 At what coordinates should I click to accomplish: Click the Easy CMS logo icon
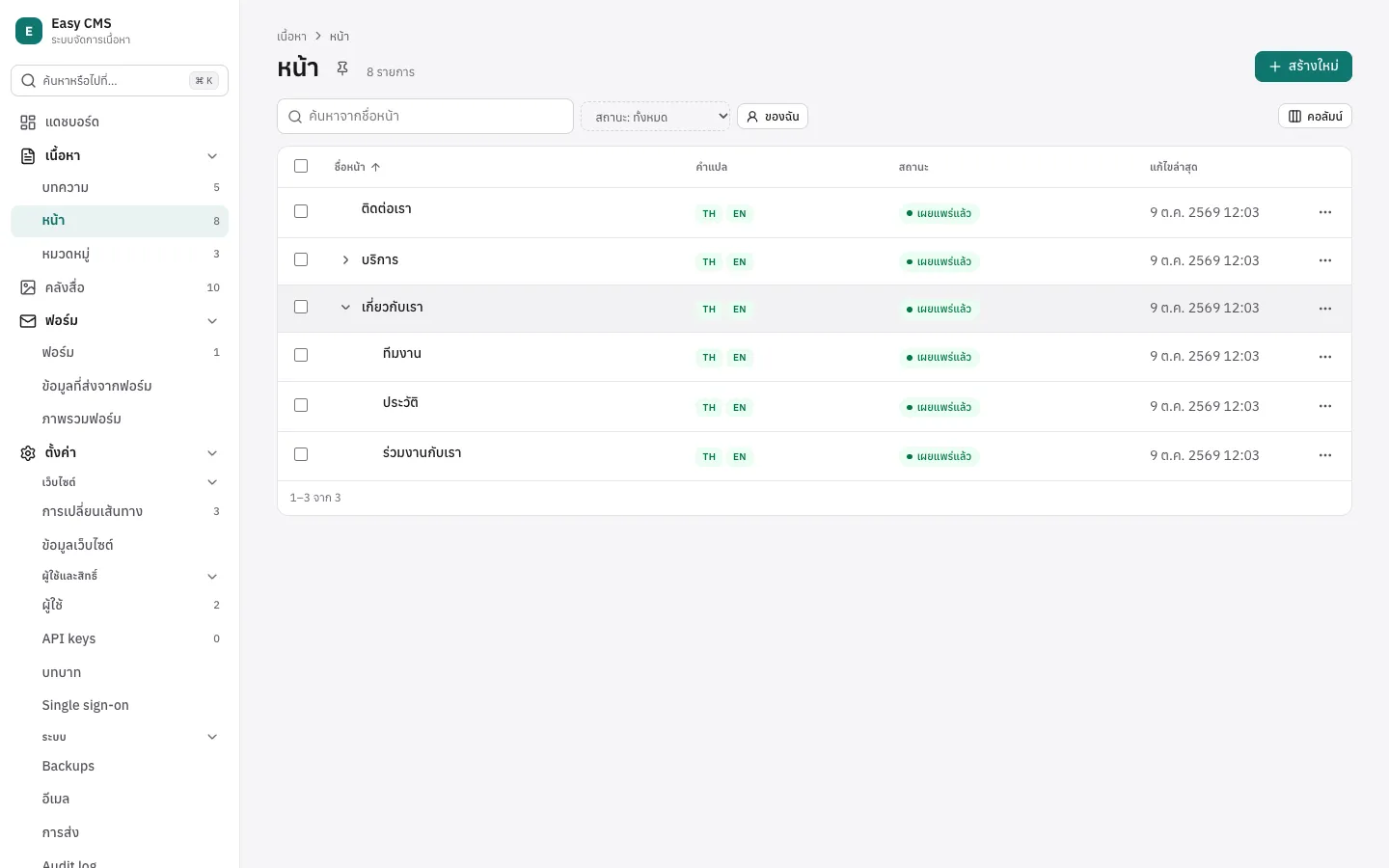[x=29, y=31]
